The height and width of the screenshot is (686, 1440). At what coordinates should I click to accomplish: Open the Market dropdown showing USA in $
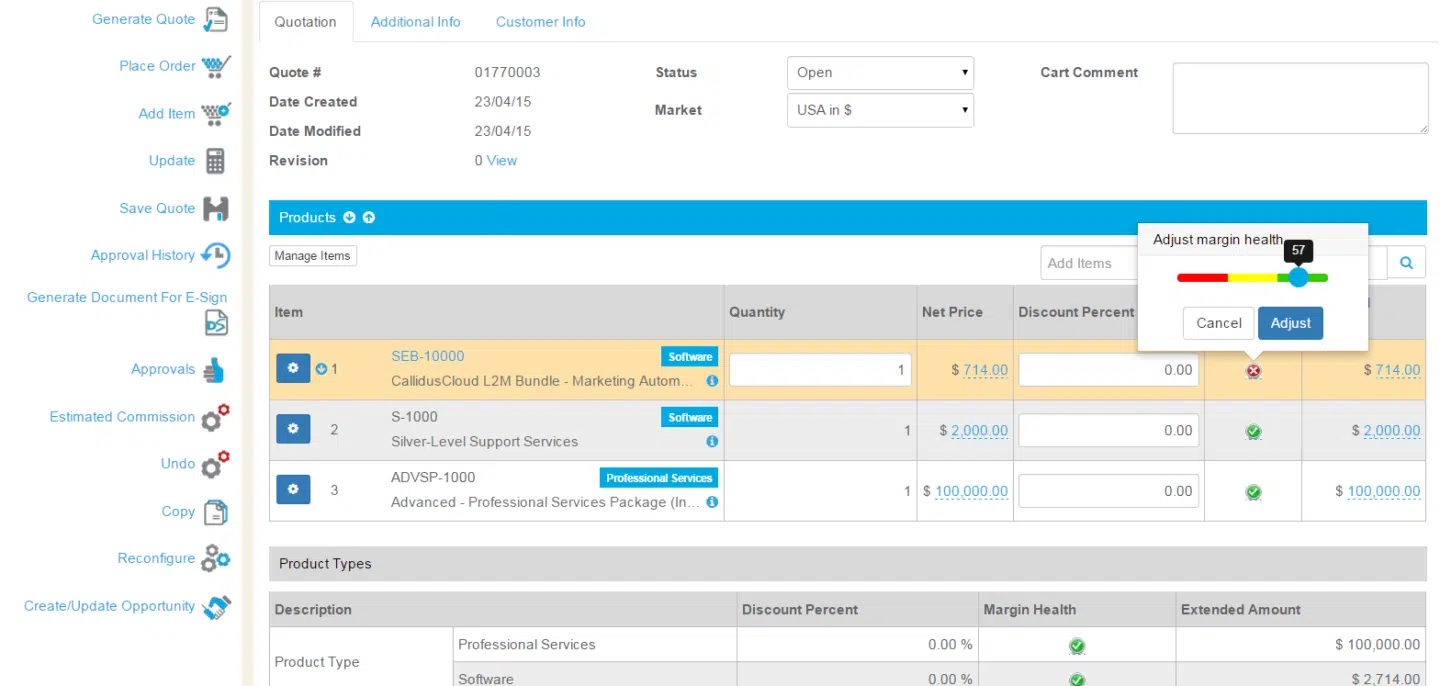[879, 110]
